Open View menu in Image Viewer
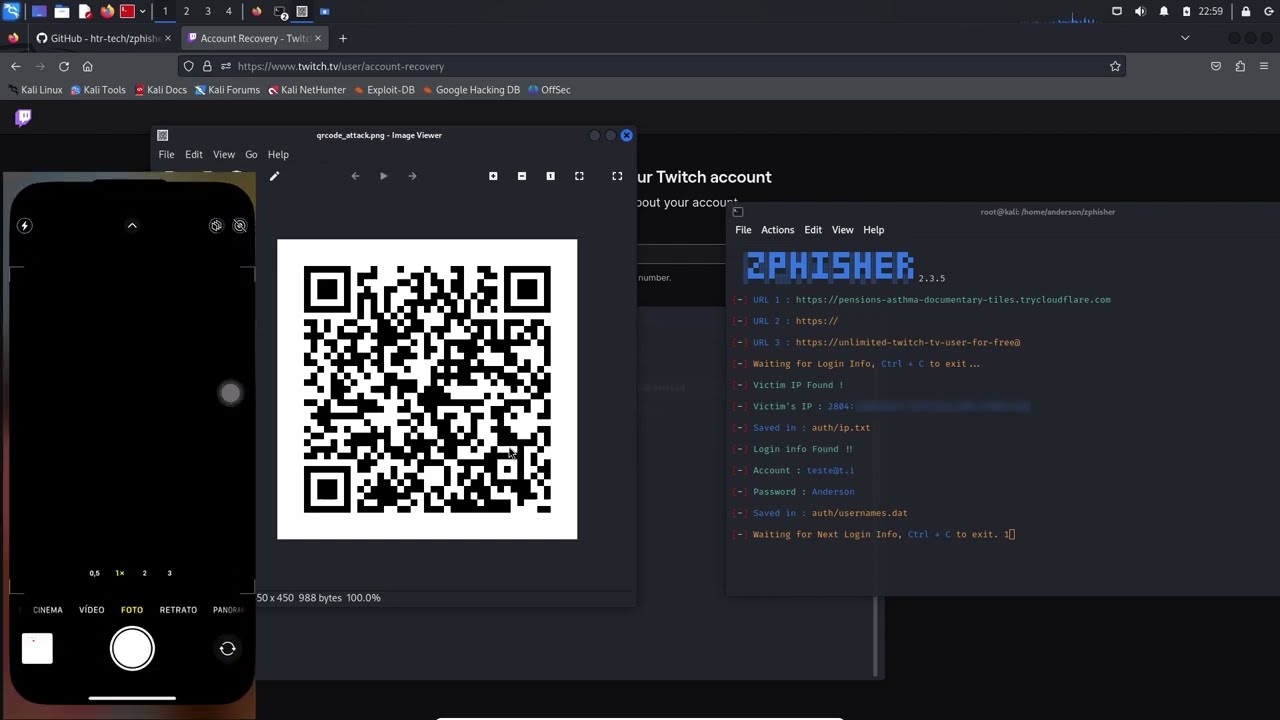The image size is (1280, 720). point(224,155)
